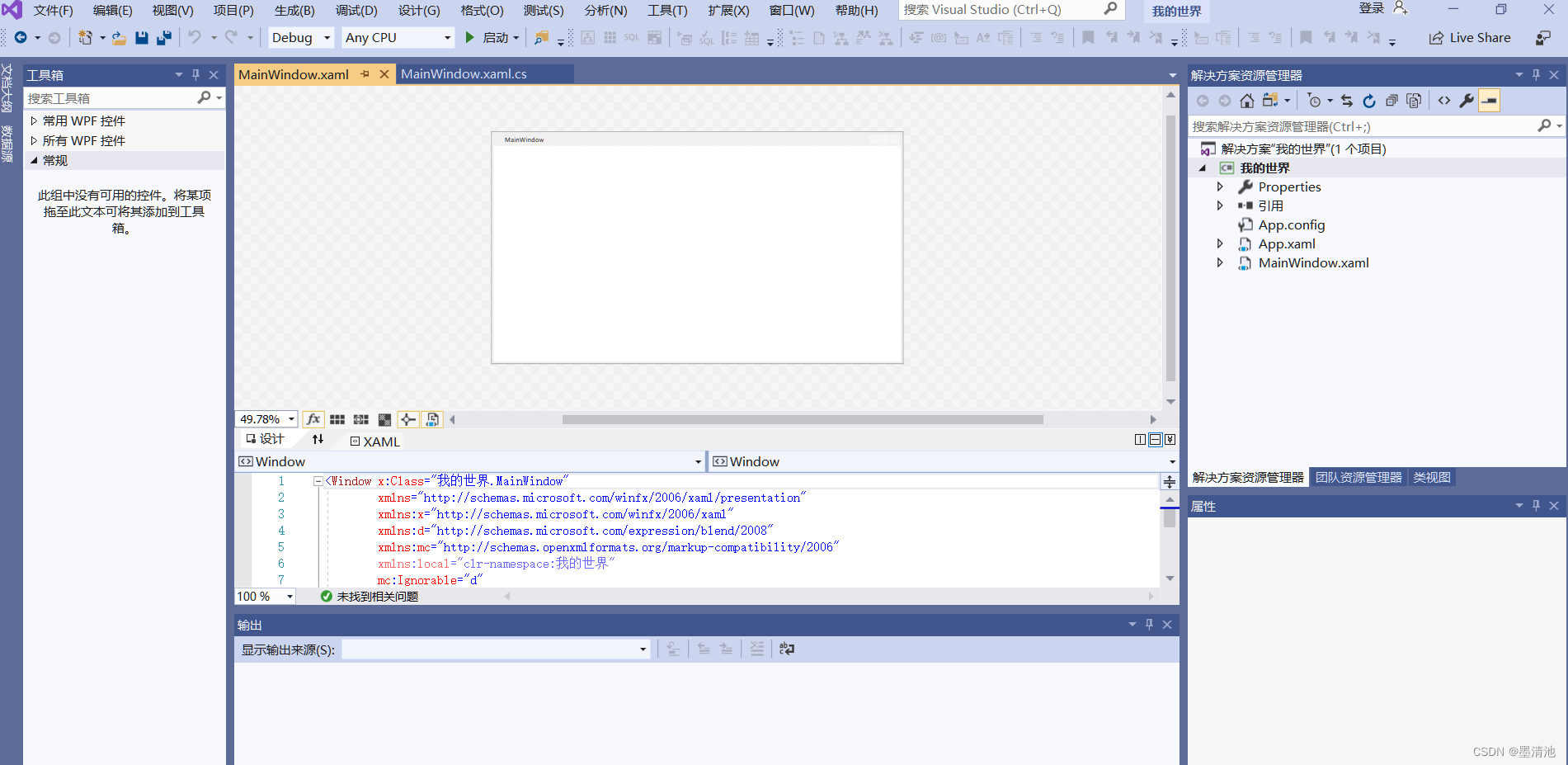The image size is (1568, 765).
Task: Click the switch views icon in Solution Explorer
Action: click(1270, 101)
